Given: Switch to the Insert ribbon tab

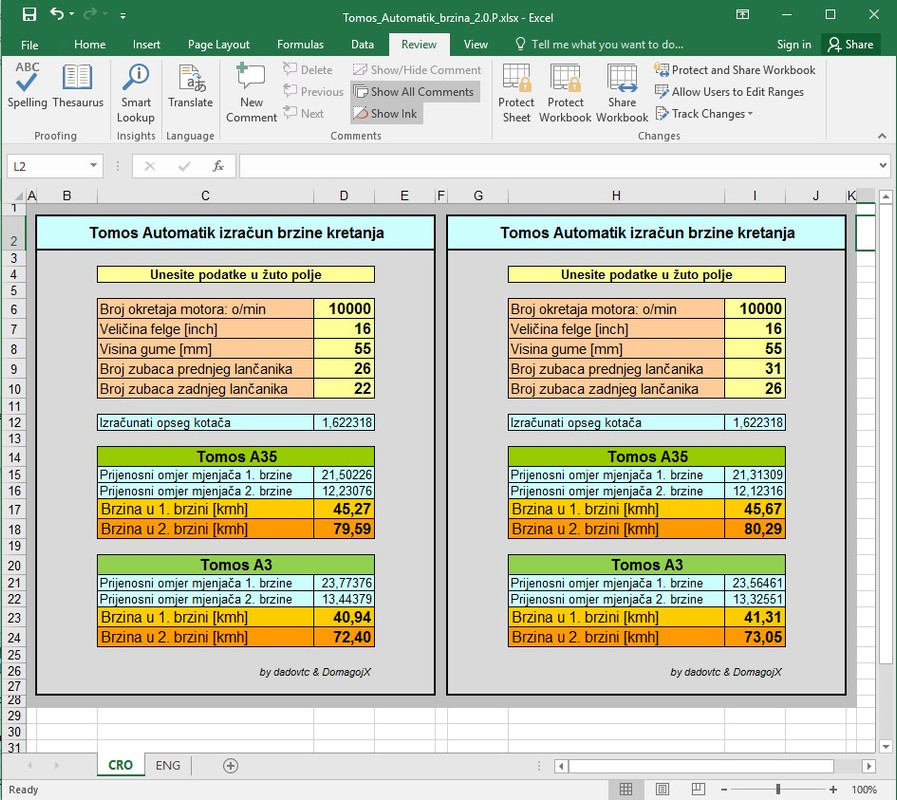Looking at the screenshot, I should point(146,45).
